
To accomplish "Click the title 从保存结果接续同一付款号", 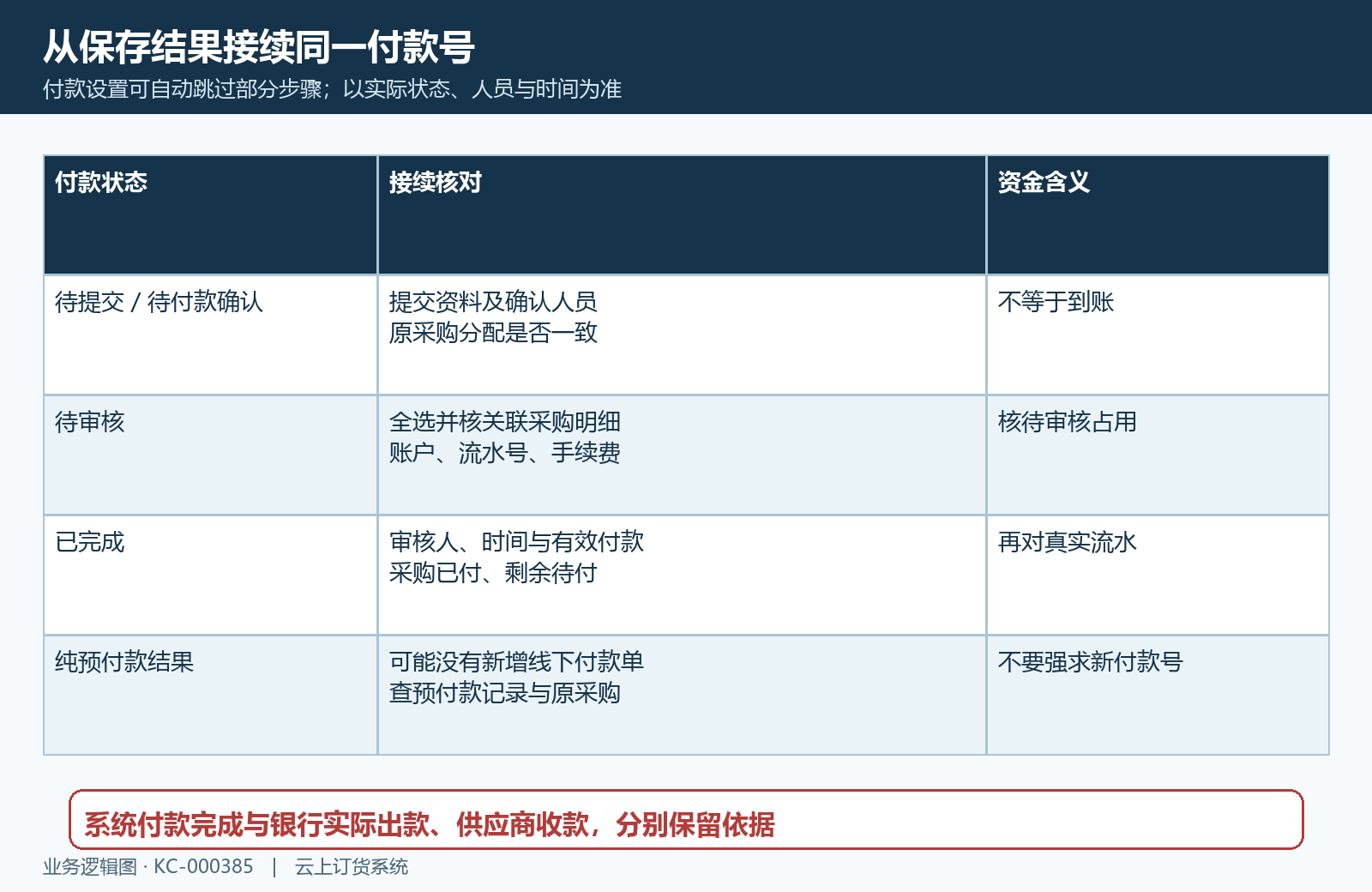I will pos(259,46).
